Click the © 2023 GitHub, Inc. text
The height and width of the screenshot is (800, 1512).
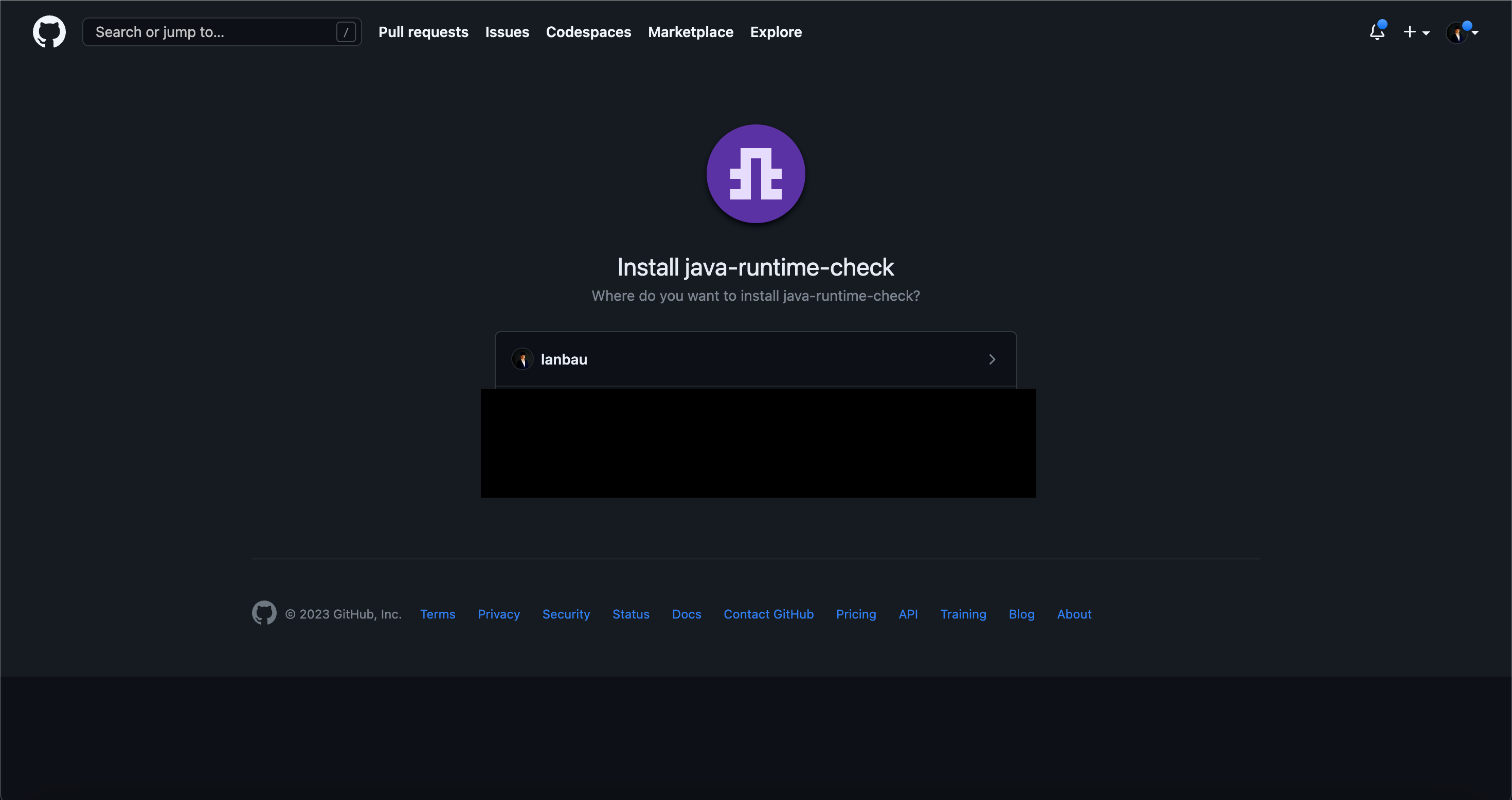344,614
